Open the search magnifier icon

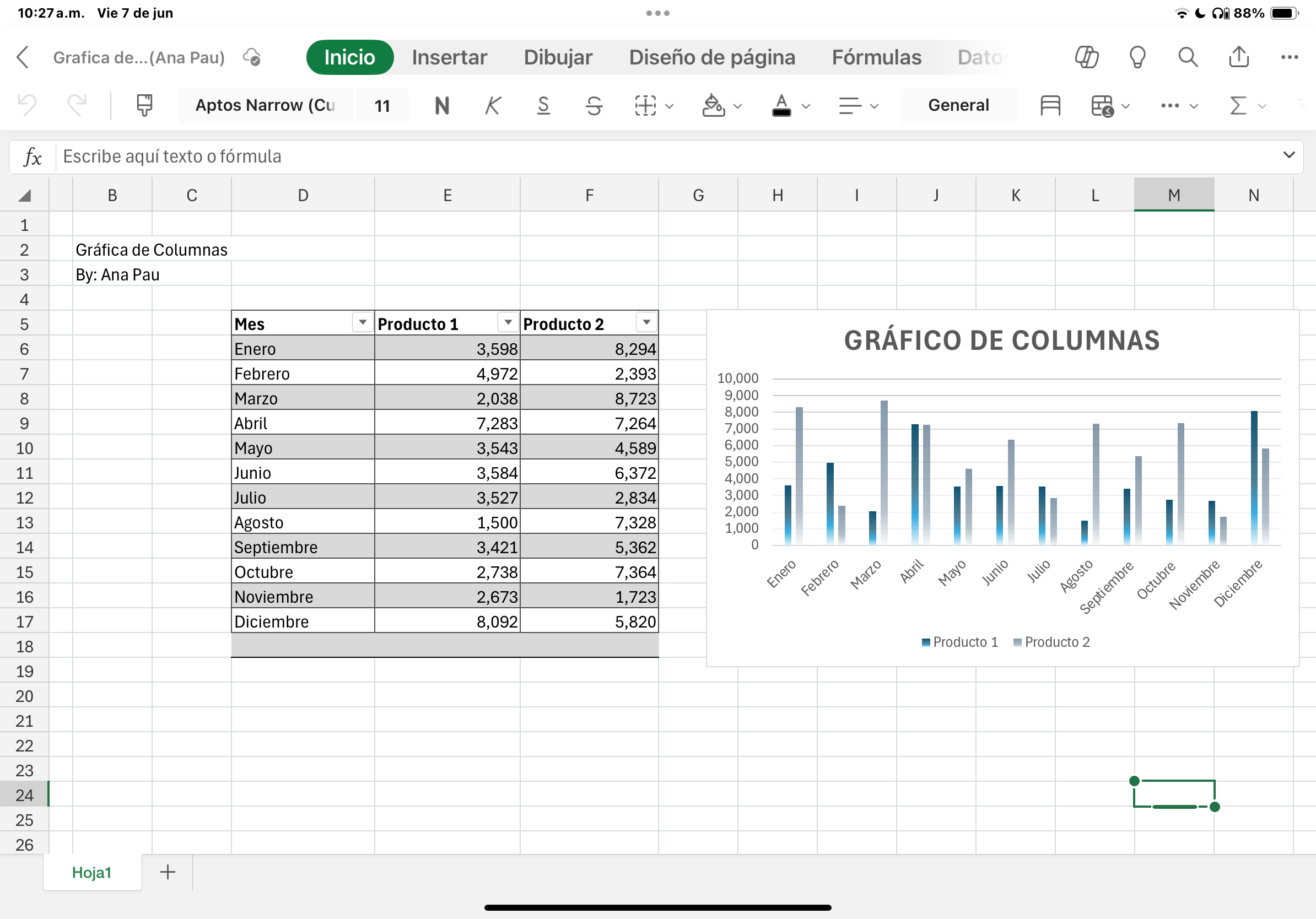point(1188,57)
